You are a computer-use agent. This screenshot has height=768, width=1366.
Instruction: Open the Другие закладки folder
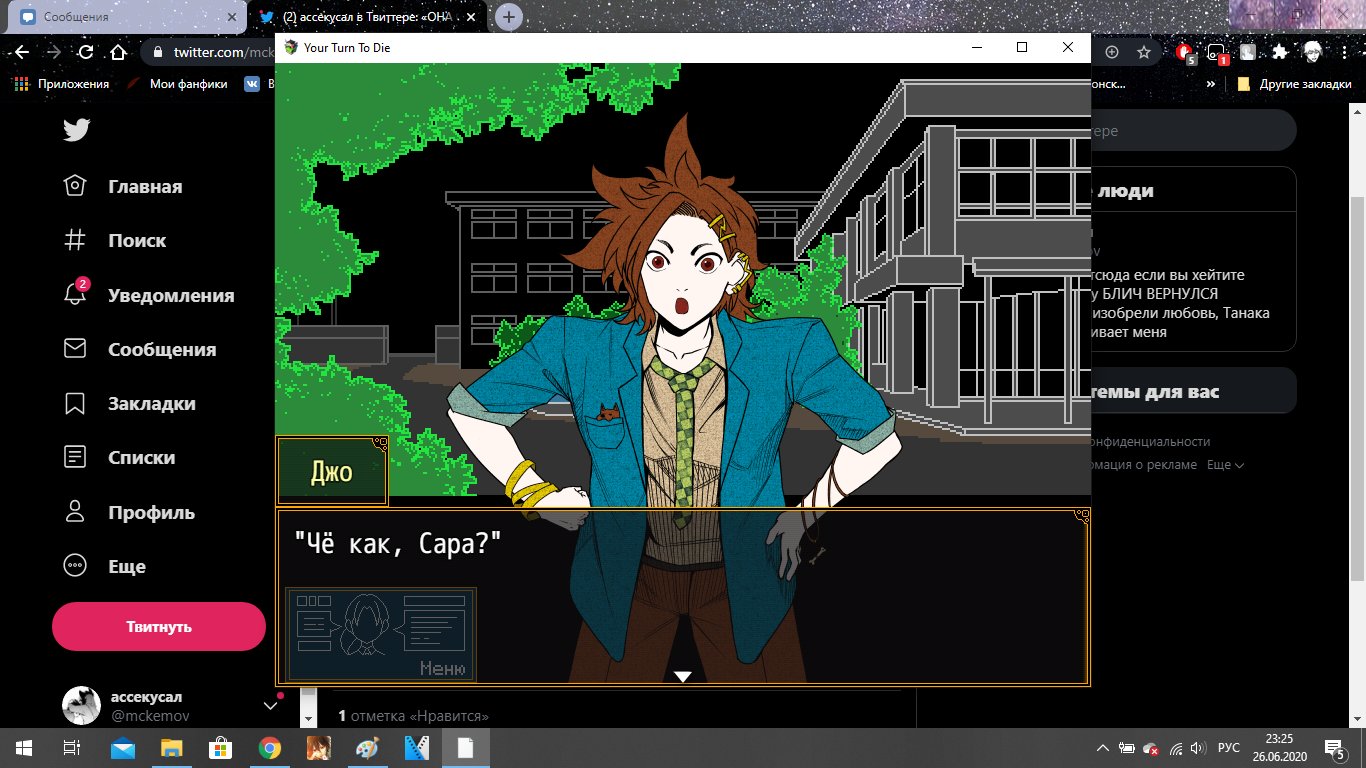click(x=1294, y=84)
